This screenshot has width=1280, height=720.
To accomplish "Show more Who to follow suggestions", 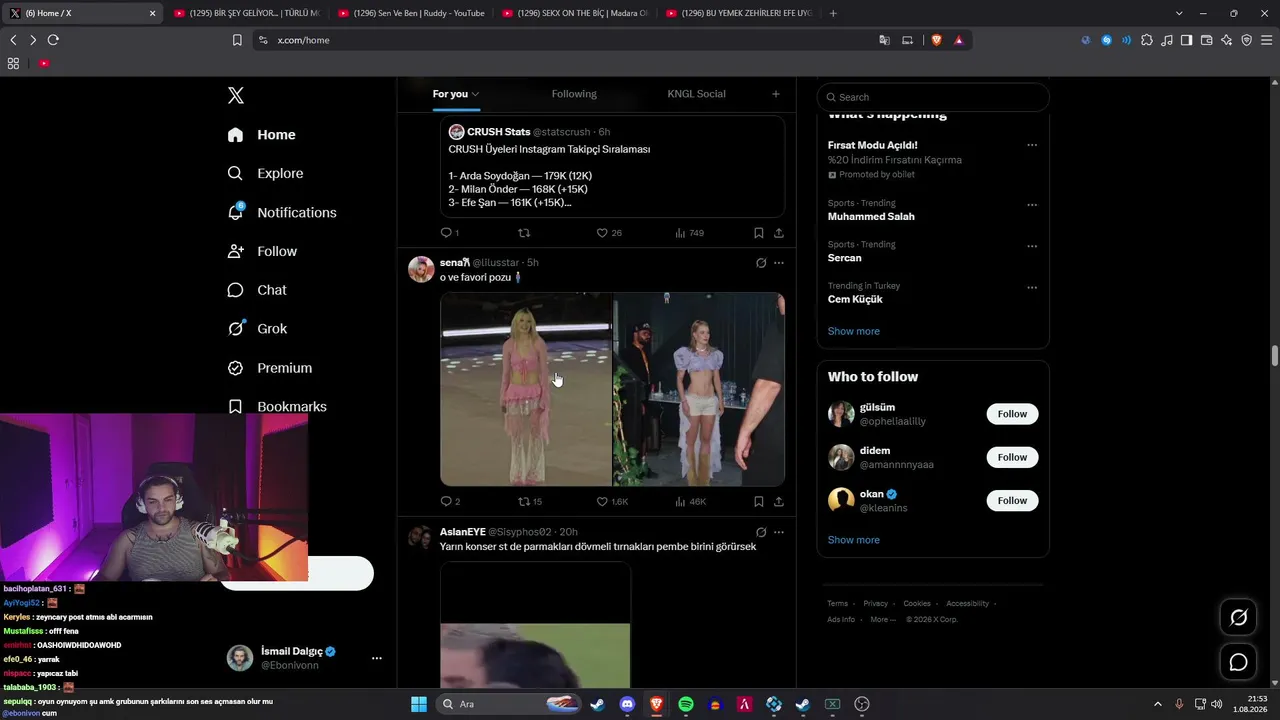I will (854, 540).
